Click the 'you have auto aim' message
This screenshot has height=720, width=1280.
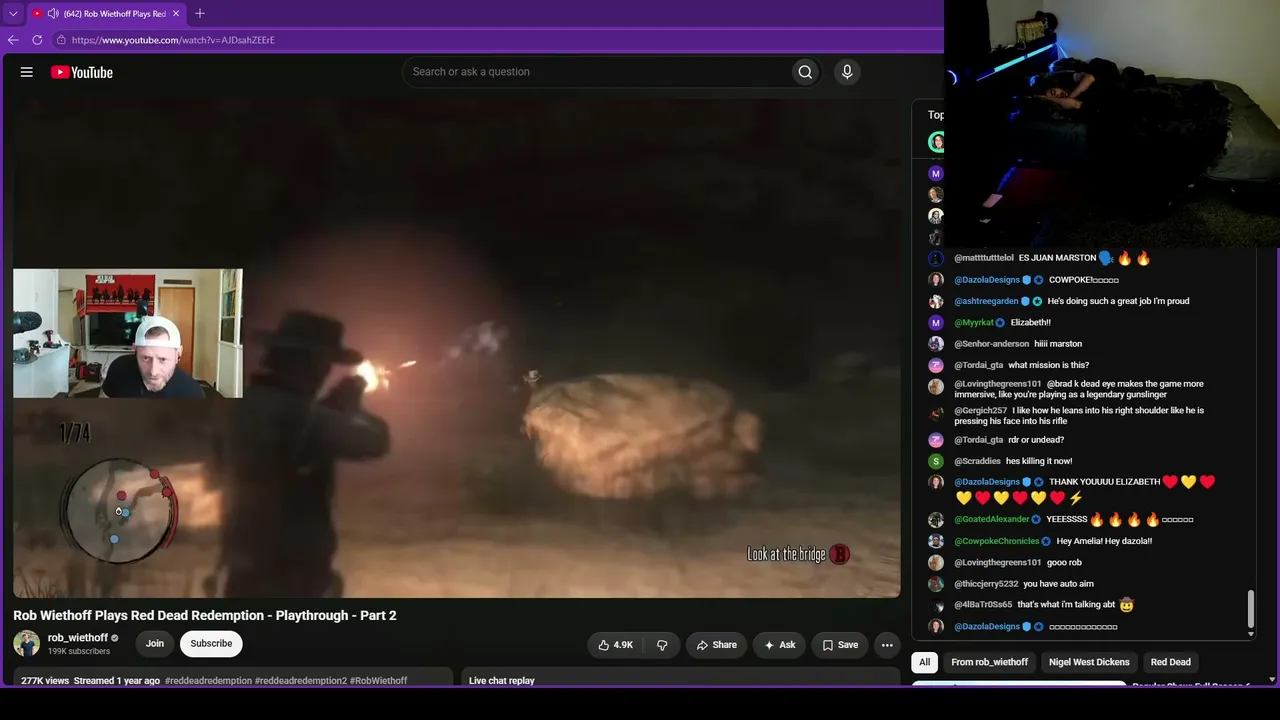click(x=1058, y=584)
